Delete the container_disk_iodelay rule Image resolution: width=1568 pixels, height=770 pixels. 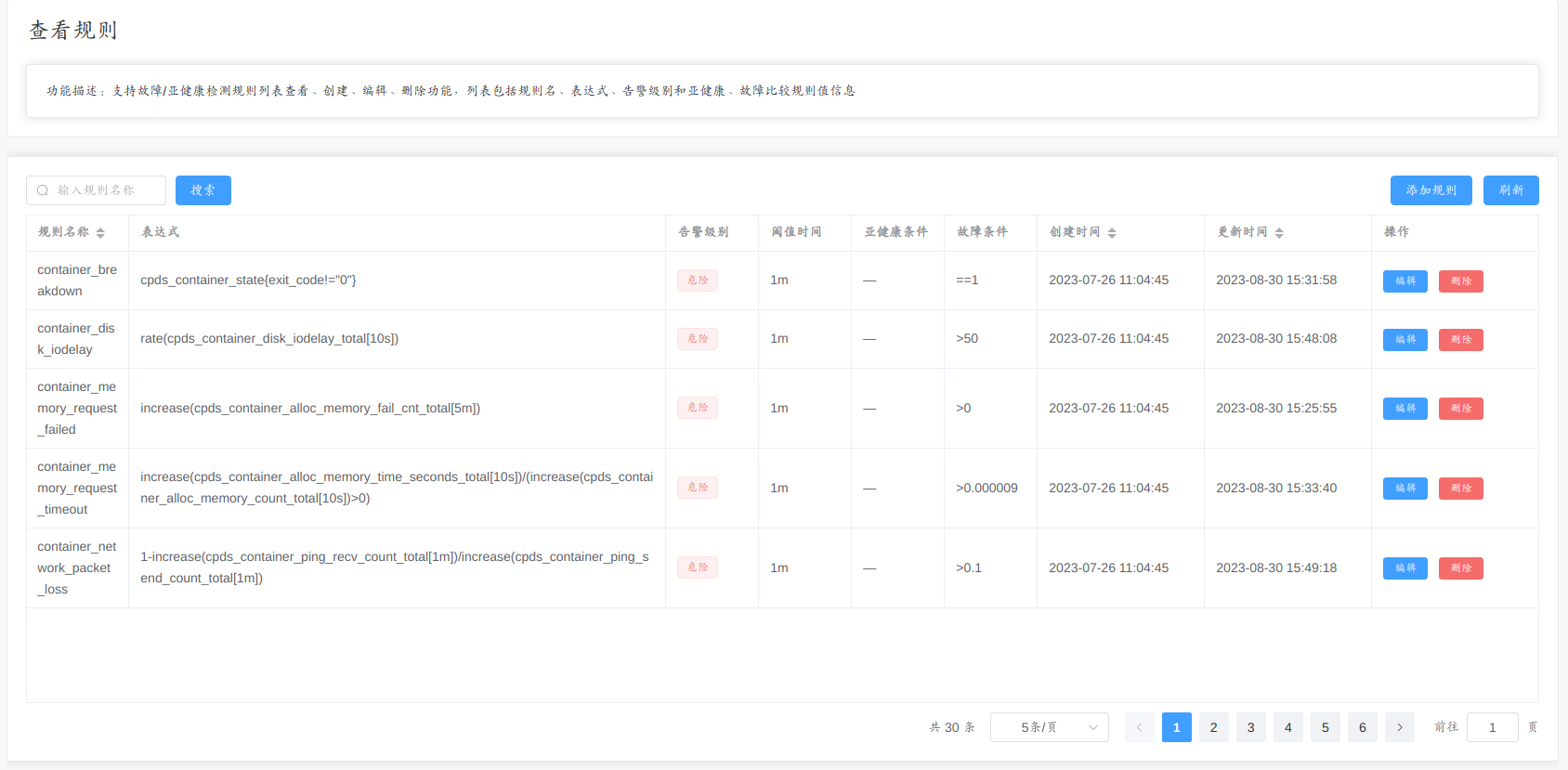coord(1460,339)
